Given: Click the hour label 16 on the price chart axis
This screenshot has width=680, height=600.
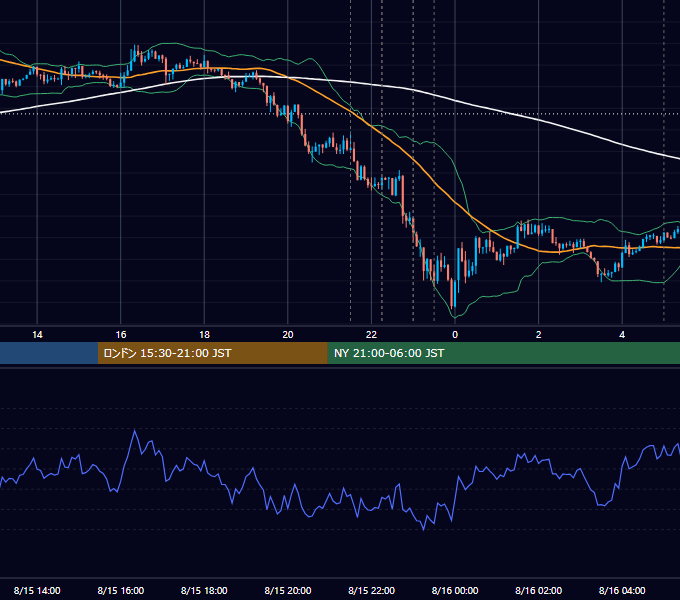Looking at the screenshot, I should (x=121, y=335).
